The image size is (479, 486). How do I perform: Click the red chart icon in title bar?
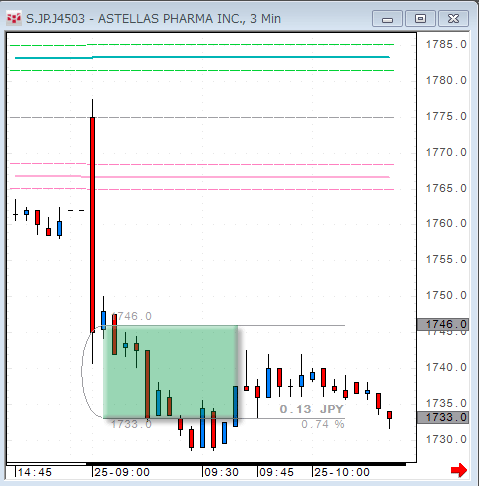click(x=14, y=18)
